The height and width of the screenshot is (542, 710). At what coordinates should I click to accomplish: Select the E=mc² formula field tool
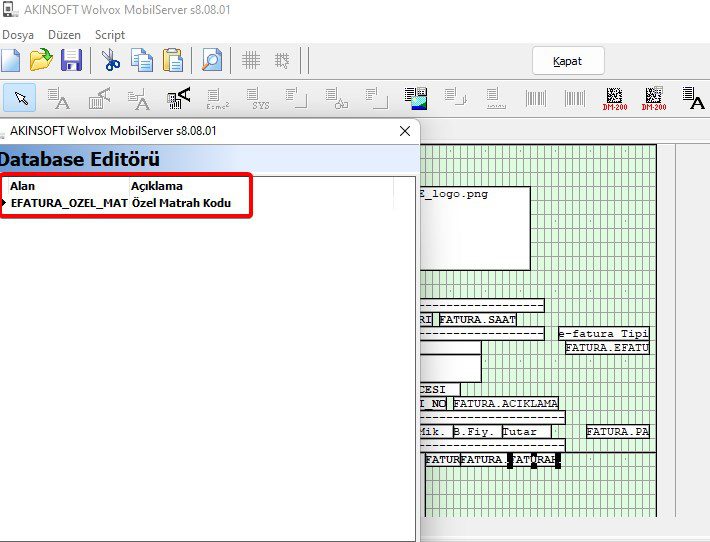218,99
